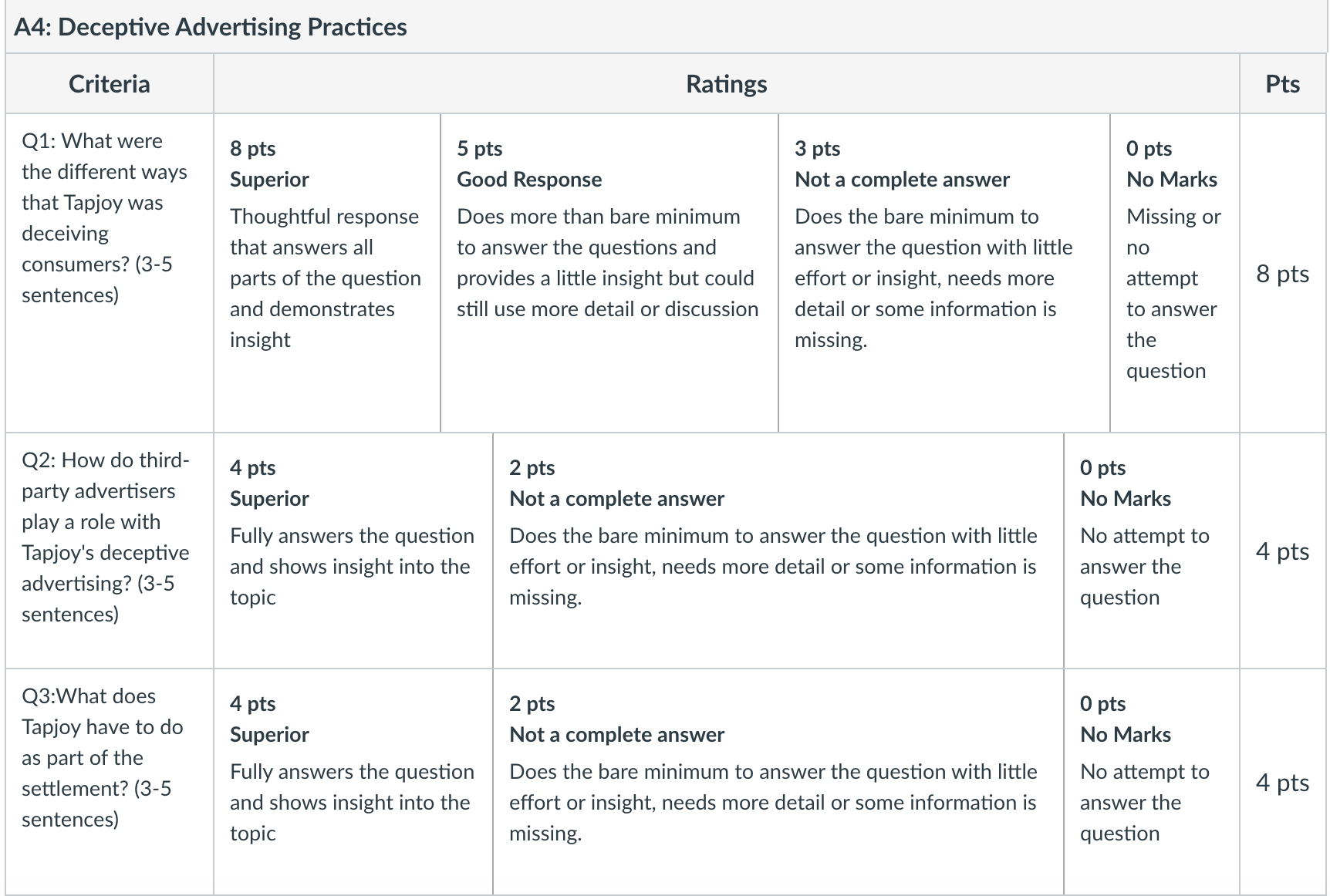1330x896 pixels.
Task: Pick the 0 pts No Marks rating for Q1
Action: click(1175, 273)
